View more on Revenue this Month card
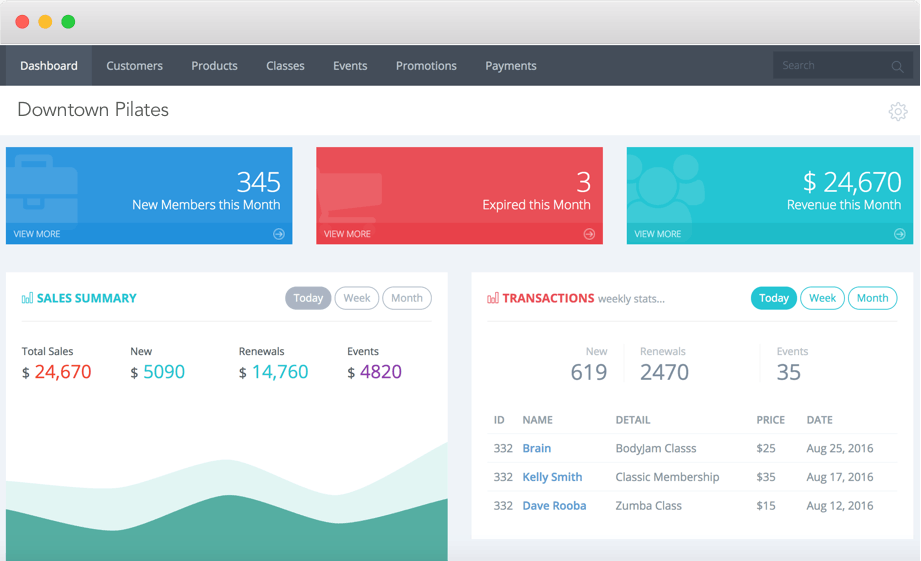921x561 pixels. tap(657, 234)
